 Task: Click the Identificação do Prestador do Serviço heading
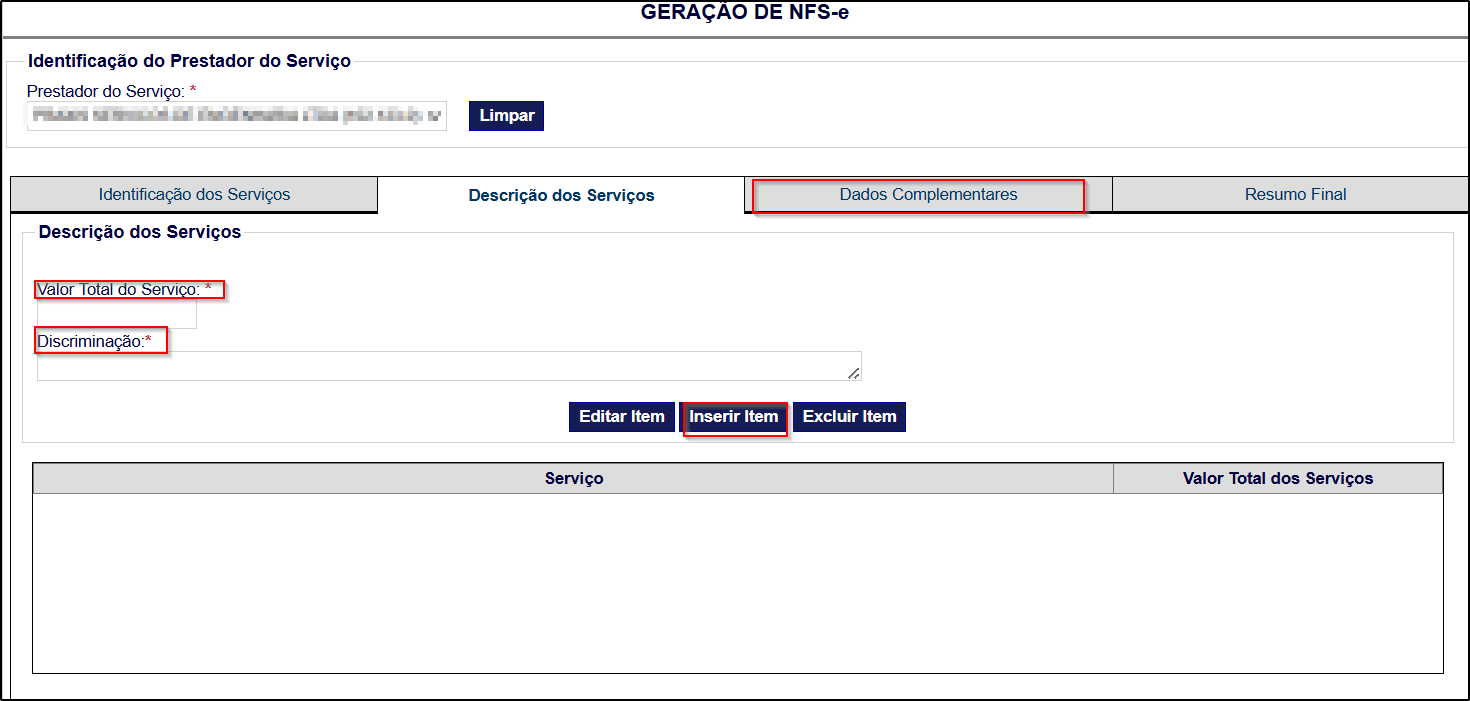189,61
